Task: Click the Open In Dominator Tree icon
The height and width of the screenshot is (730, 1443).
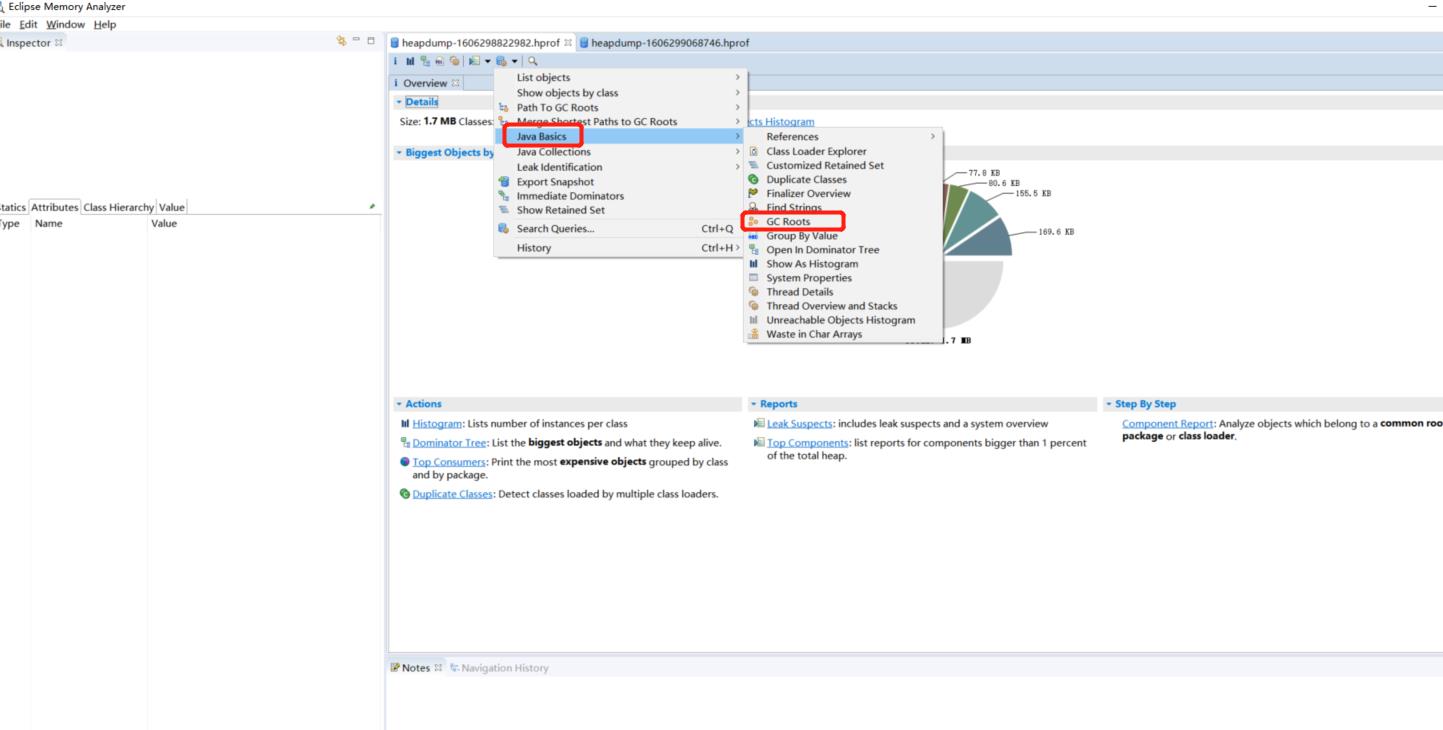Action: tap(754, 250)
